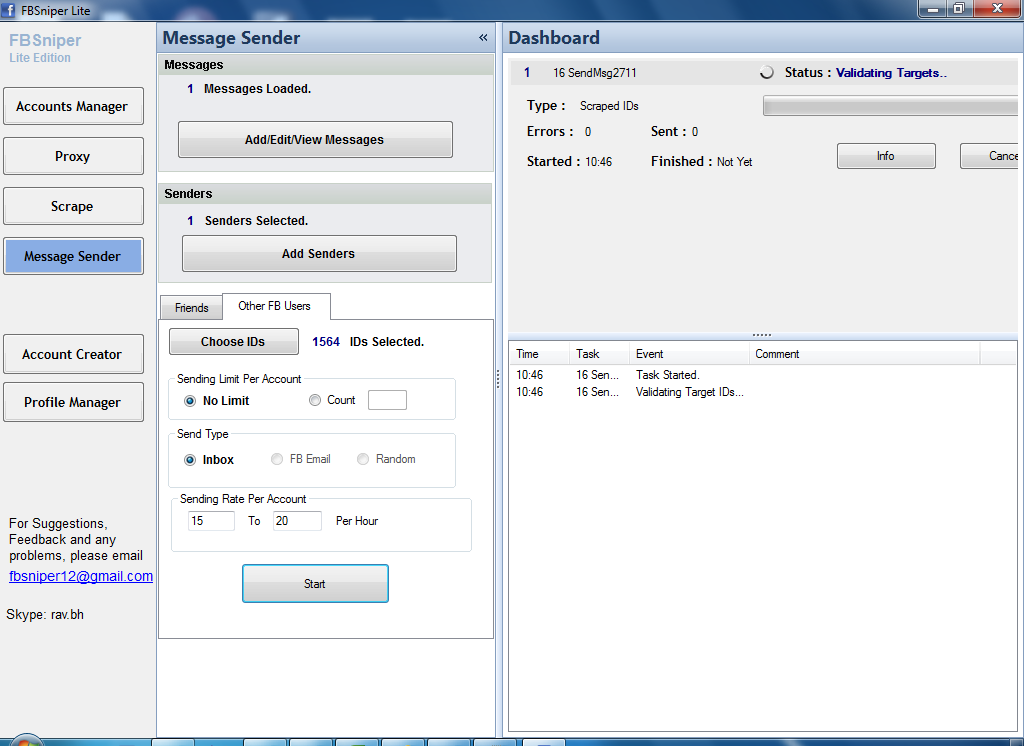Click the Choose IDs button
1024x746 pixels.
(233, 342)
